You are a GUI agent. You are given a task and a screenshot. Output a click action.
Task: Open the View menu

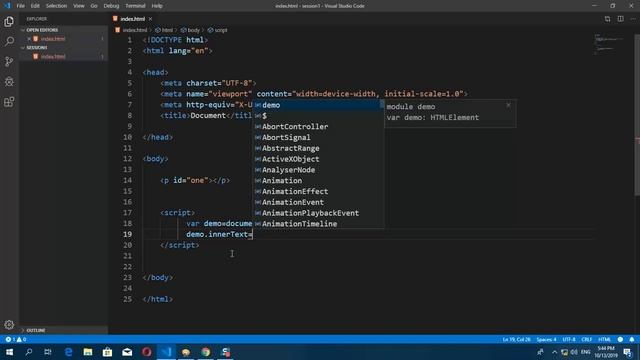pos(79,6)
